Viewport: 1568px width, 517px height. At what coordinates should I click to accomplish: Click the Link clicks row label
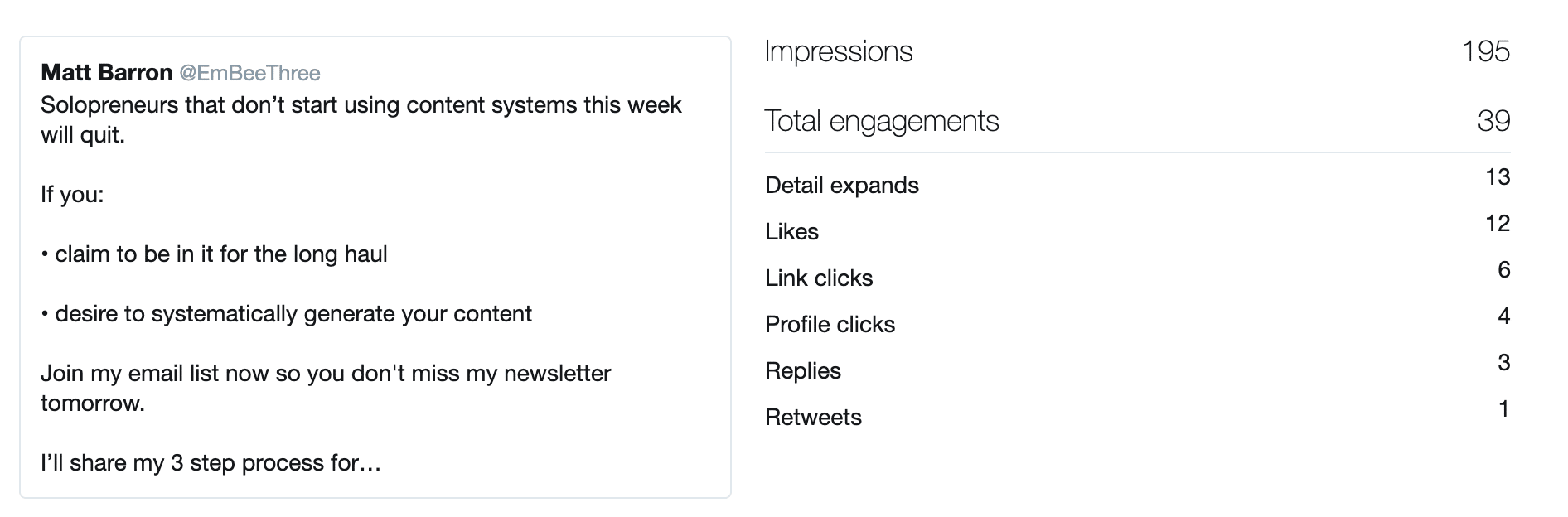pyautogui.click(x=819, y=278)
